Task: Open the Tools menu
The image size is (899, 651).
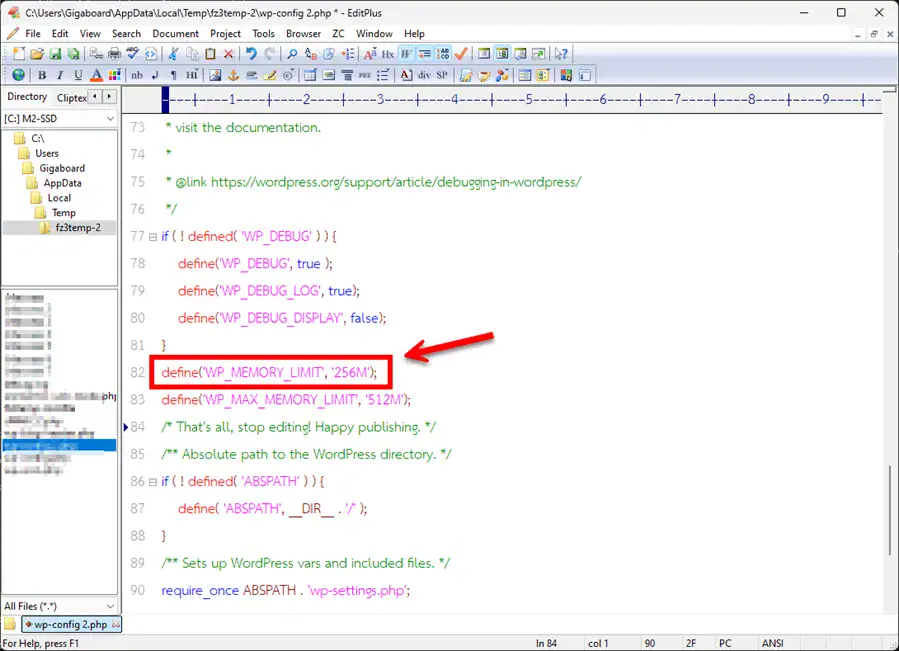Action: click(x=263, y=34)
